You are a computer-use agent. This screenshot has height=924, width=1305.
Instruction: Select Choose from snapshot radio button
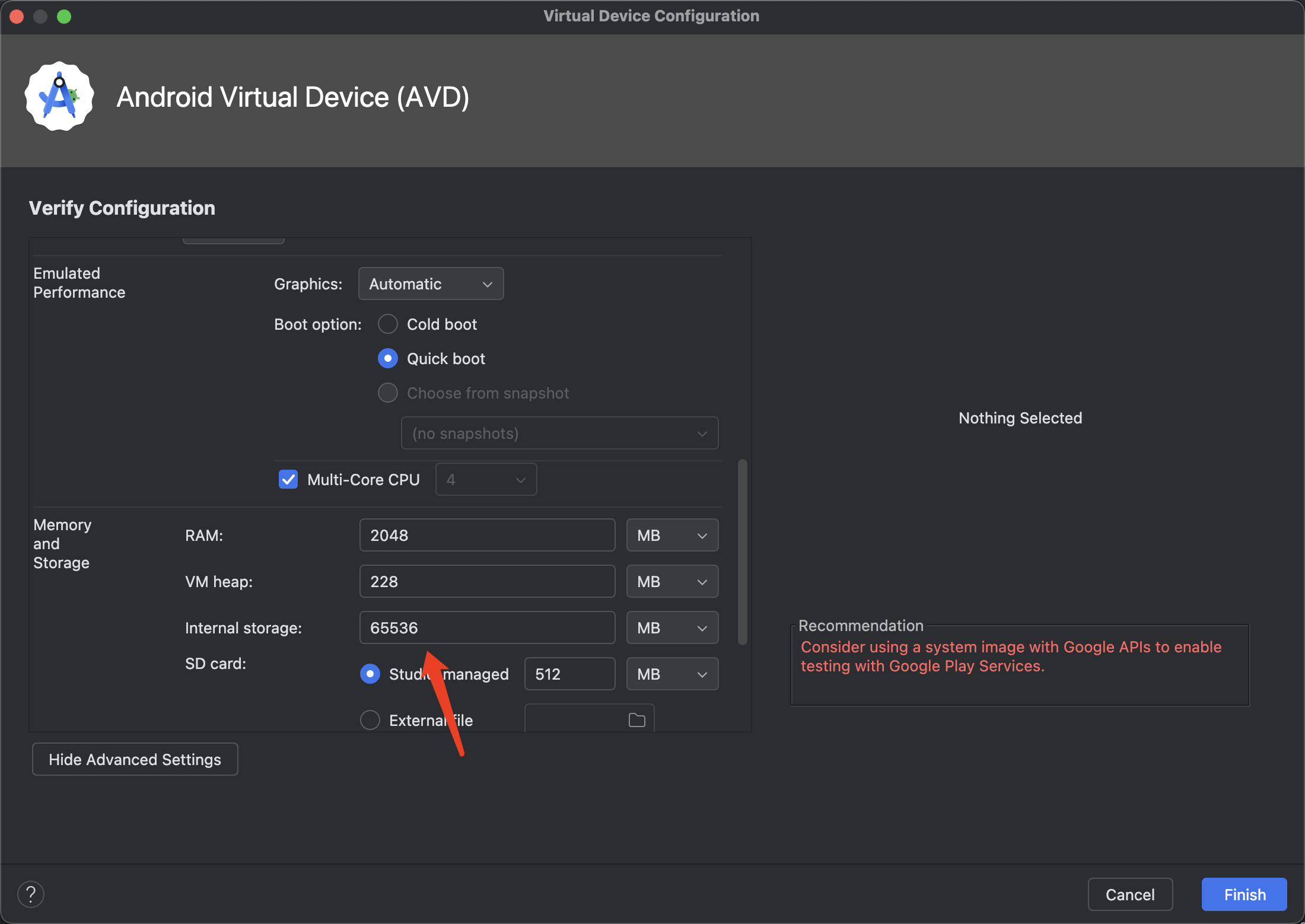point(388,393)
